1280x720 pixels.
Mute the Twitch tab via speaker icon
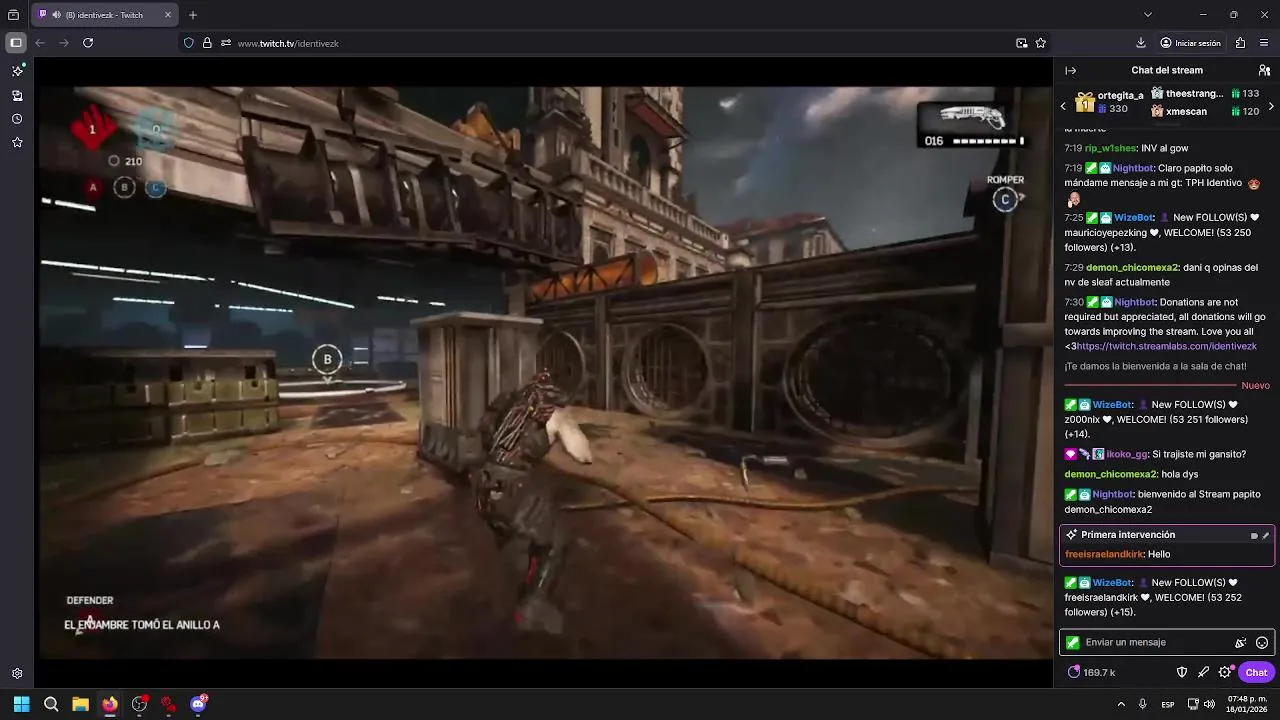point(55,15)
